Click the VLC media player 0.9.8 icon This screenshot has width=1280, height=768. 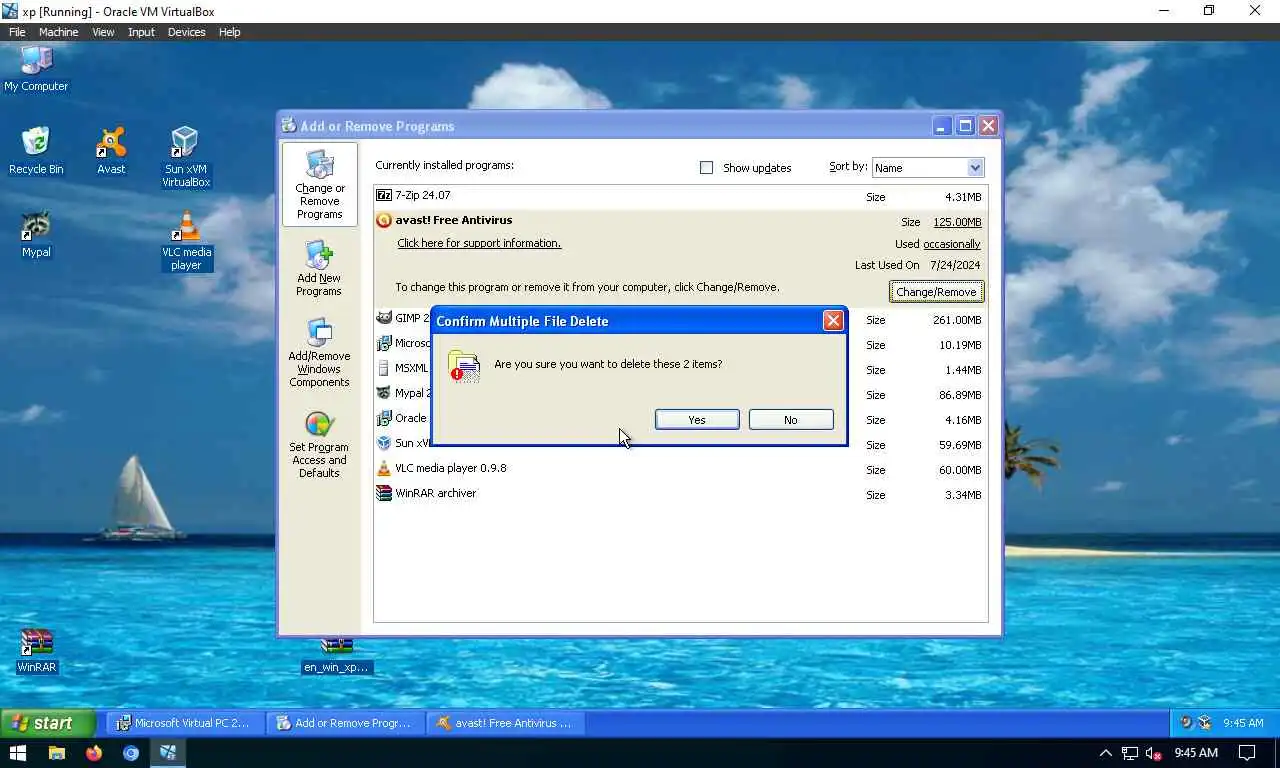384,468
